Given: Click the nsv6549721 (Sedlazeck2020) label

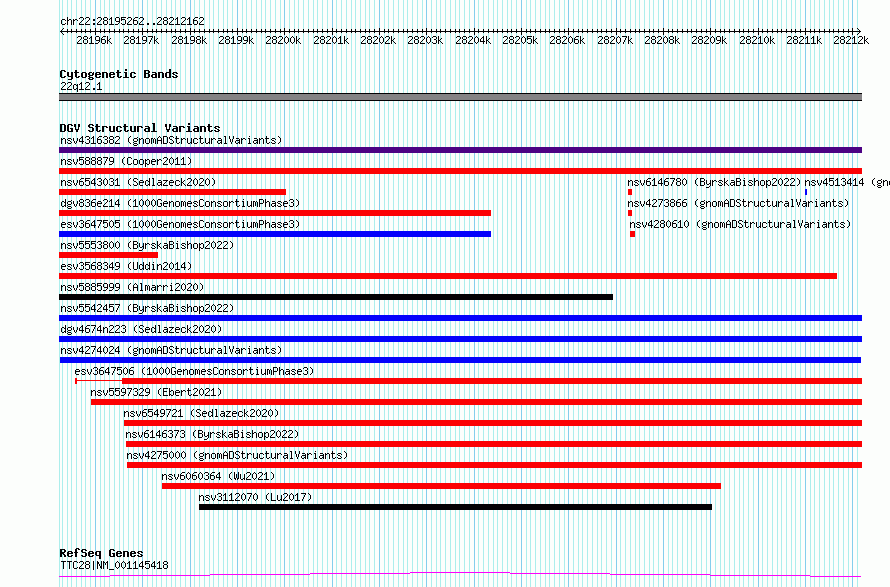Looking at the screenshot, I should [201, 413].
